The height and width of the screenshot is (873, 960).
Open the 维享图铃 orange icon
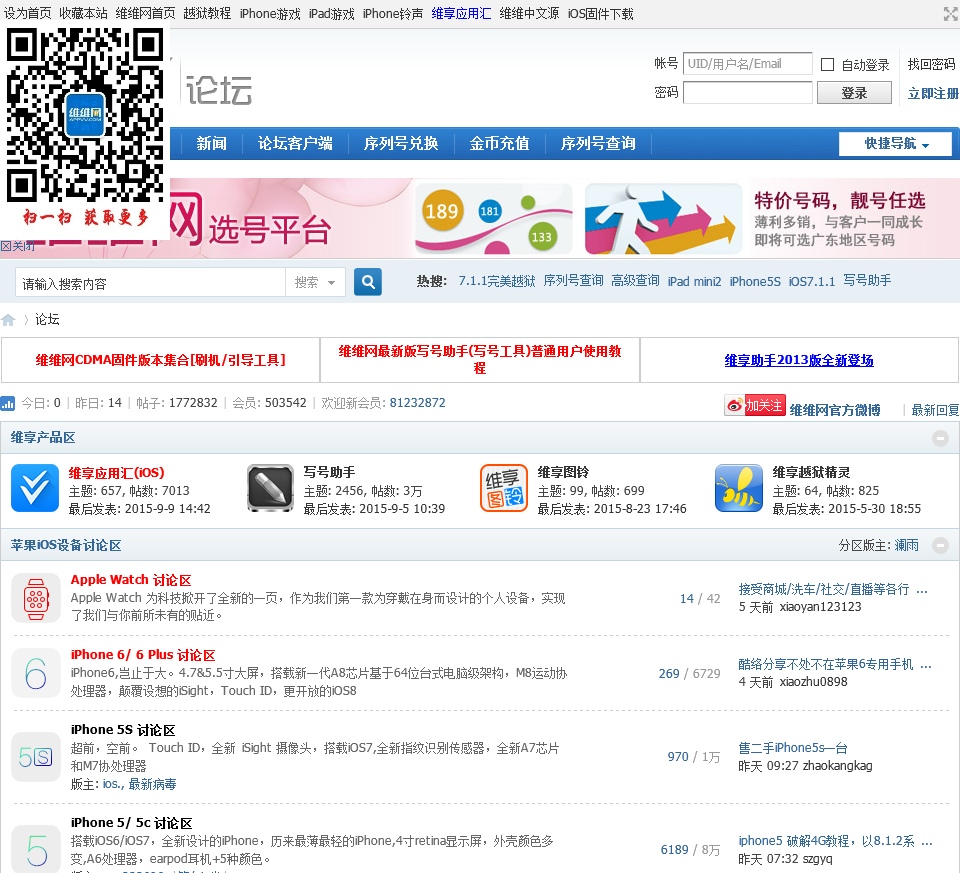(x=503, y=488)
